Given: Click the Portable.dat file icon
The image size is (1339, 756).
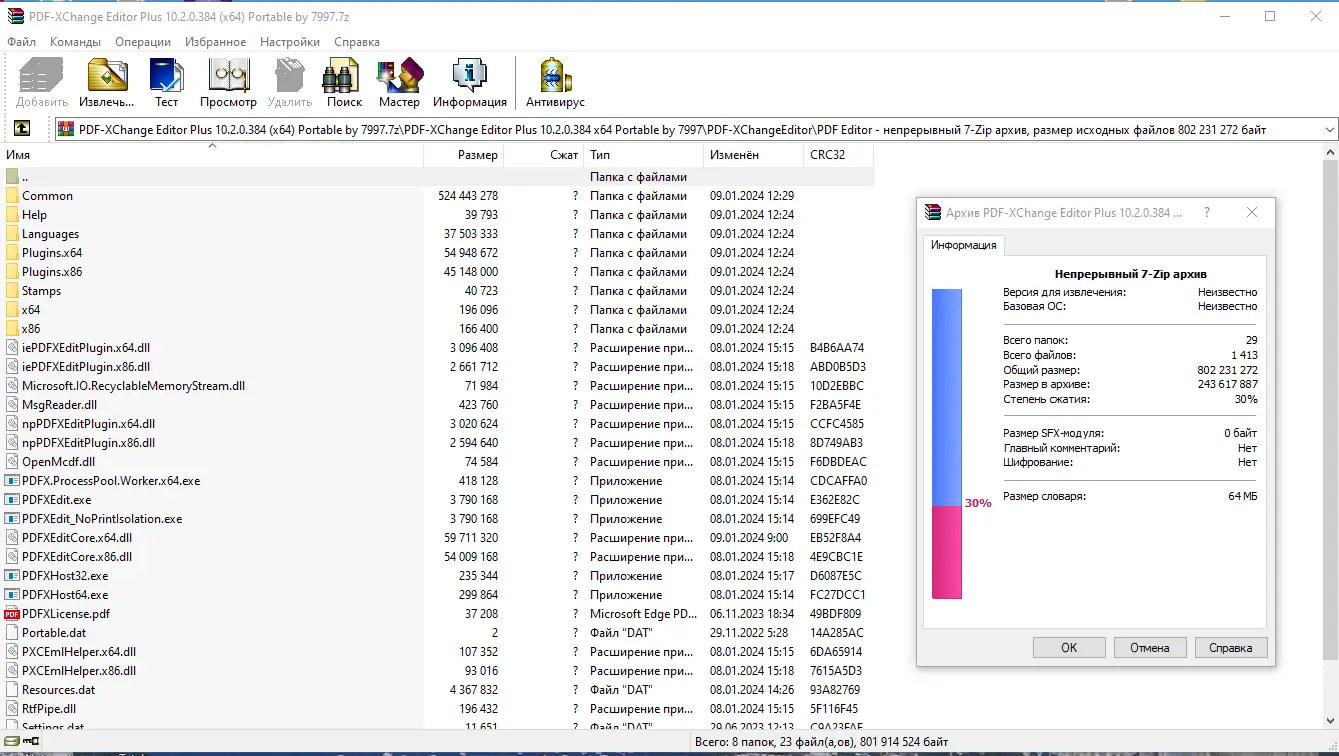Looking at the screenshot, I should click(x=12, y=633).
